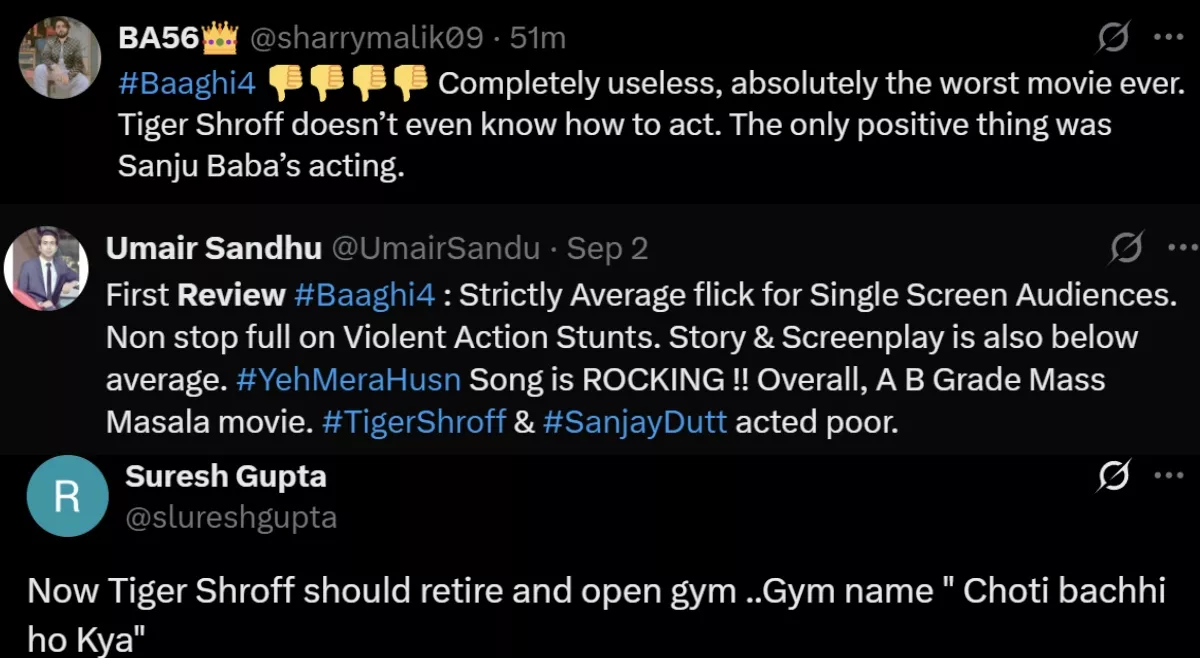Open Umair Sandhu's profile avatar
Viewport: 1200px width, 658px height.
pos(46,268)
